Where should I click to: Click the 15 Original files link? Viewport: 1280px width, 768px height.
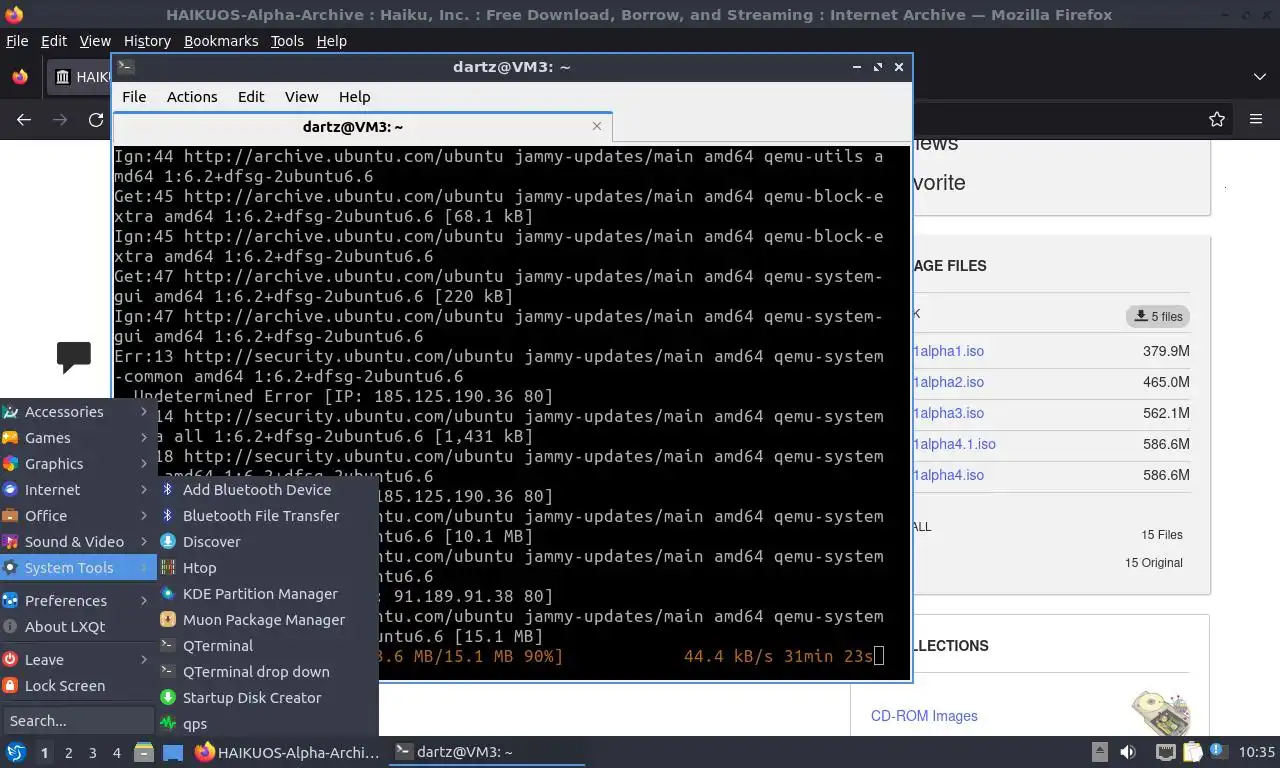[x=1154, y=562]
